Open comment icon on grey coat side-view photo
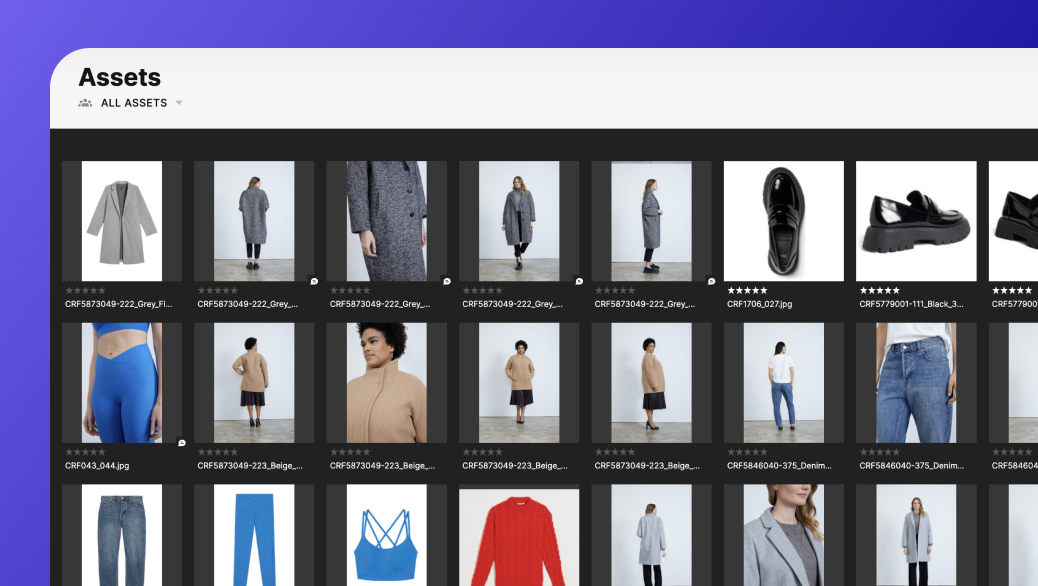This screenshot has height=586, width=1038. pyautogui.click(x=711, y=282)
